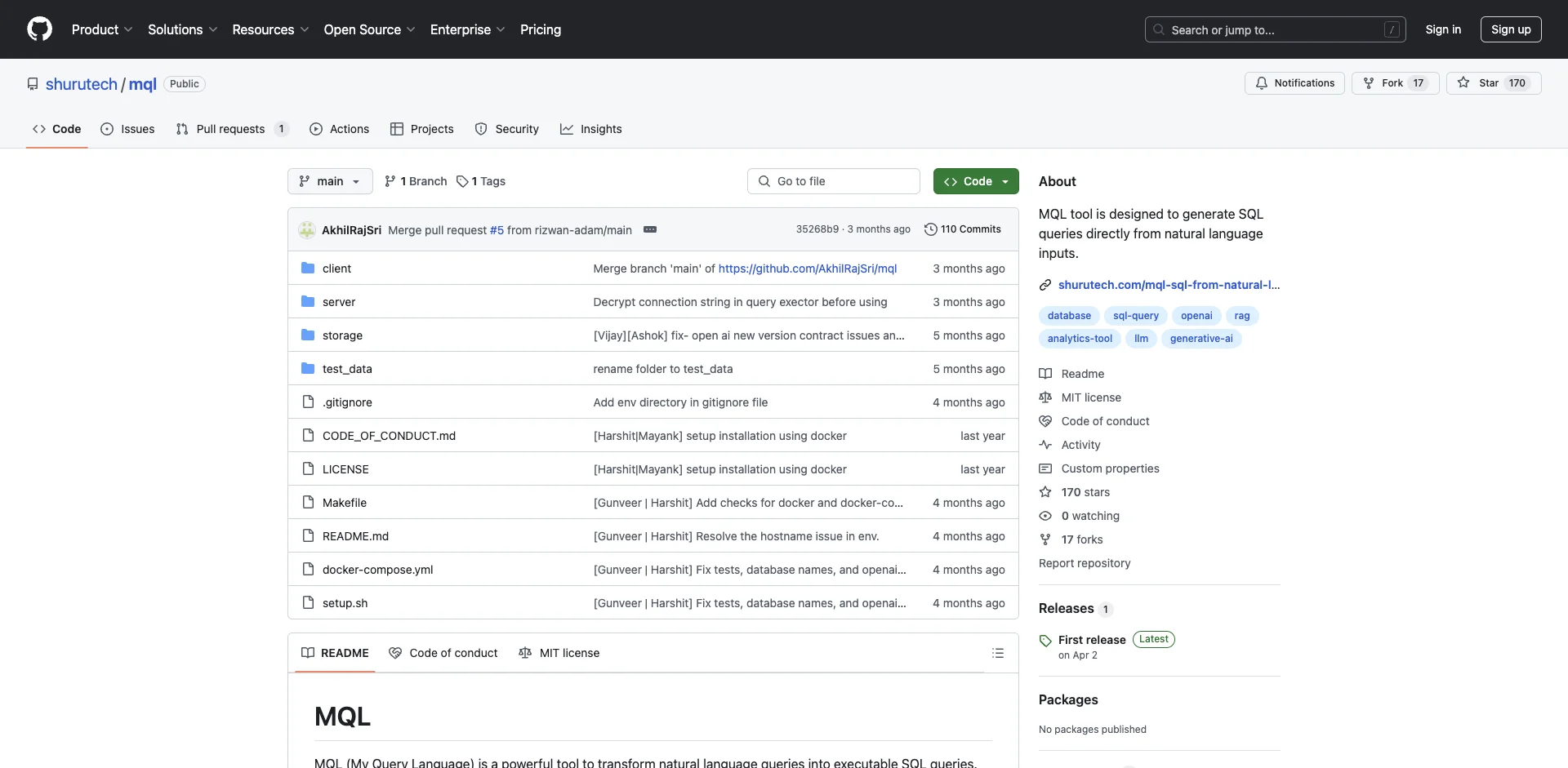The width and height of the screenshot is (1568, 768).
Task: Open the Enterprise dropdown
Action: 467,29
